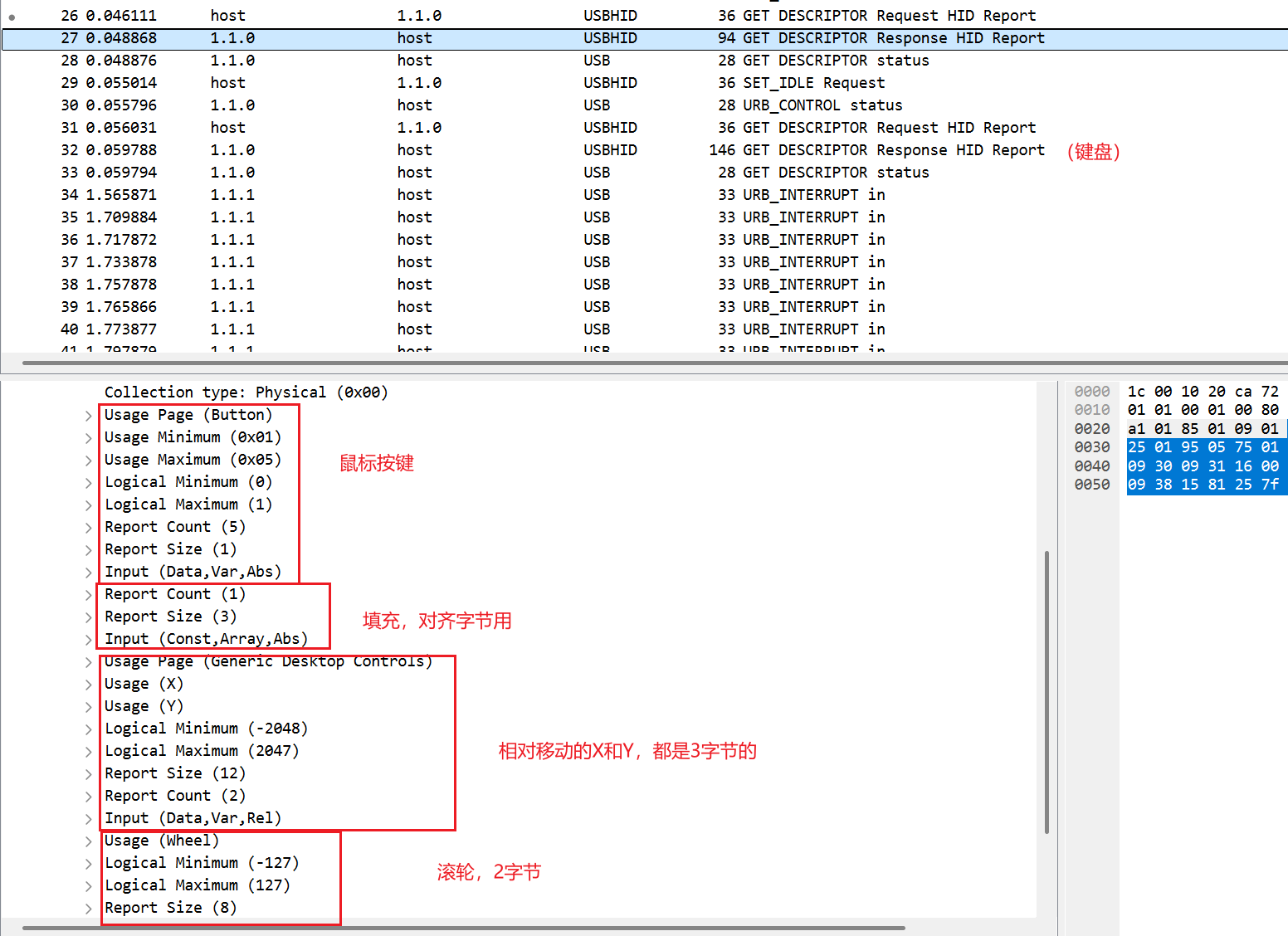Expand the Report Count (5) entry

[x=88, y=528]
